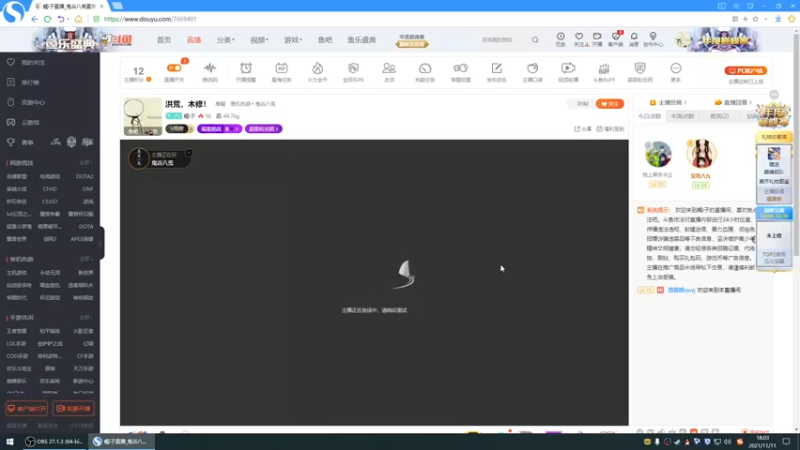
Task: Open 鱼吧 in top navigation
Action: [x=325, y=40]
